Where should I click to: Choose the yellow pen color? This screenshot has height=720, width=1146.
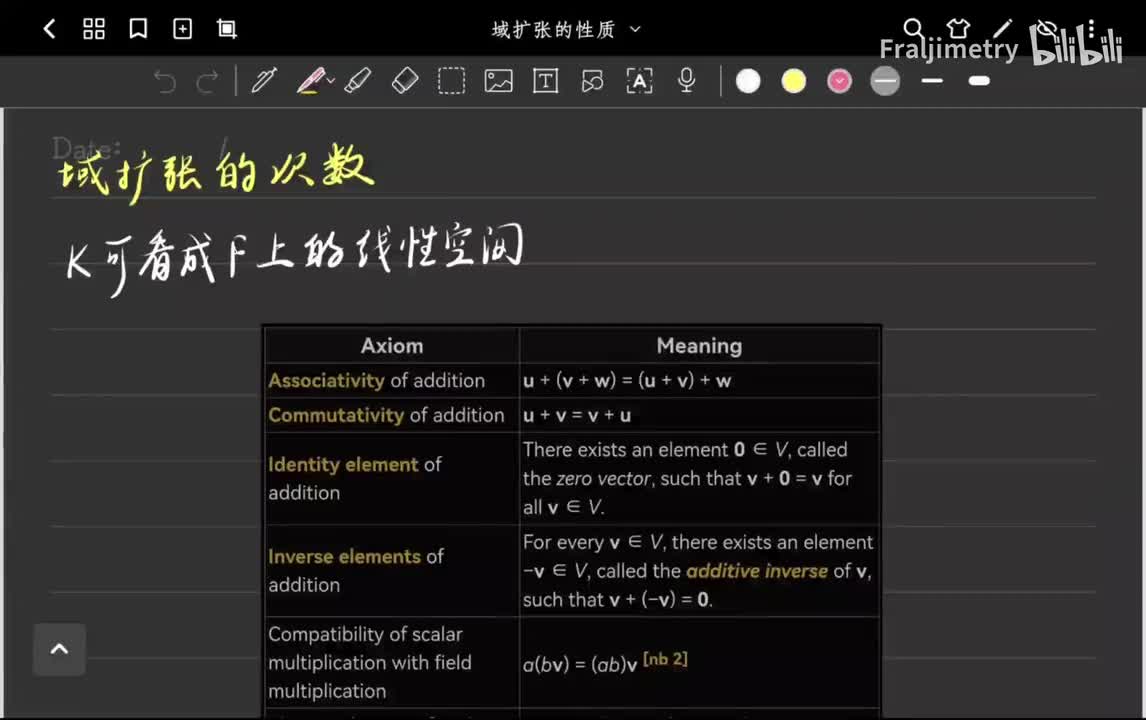pyautogui.click(x=794, y=81)
